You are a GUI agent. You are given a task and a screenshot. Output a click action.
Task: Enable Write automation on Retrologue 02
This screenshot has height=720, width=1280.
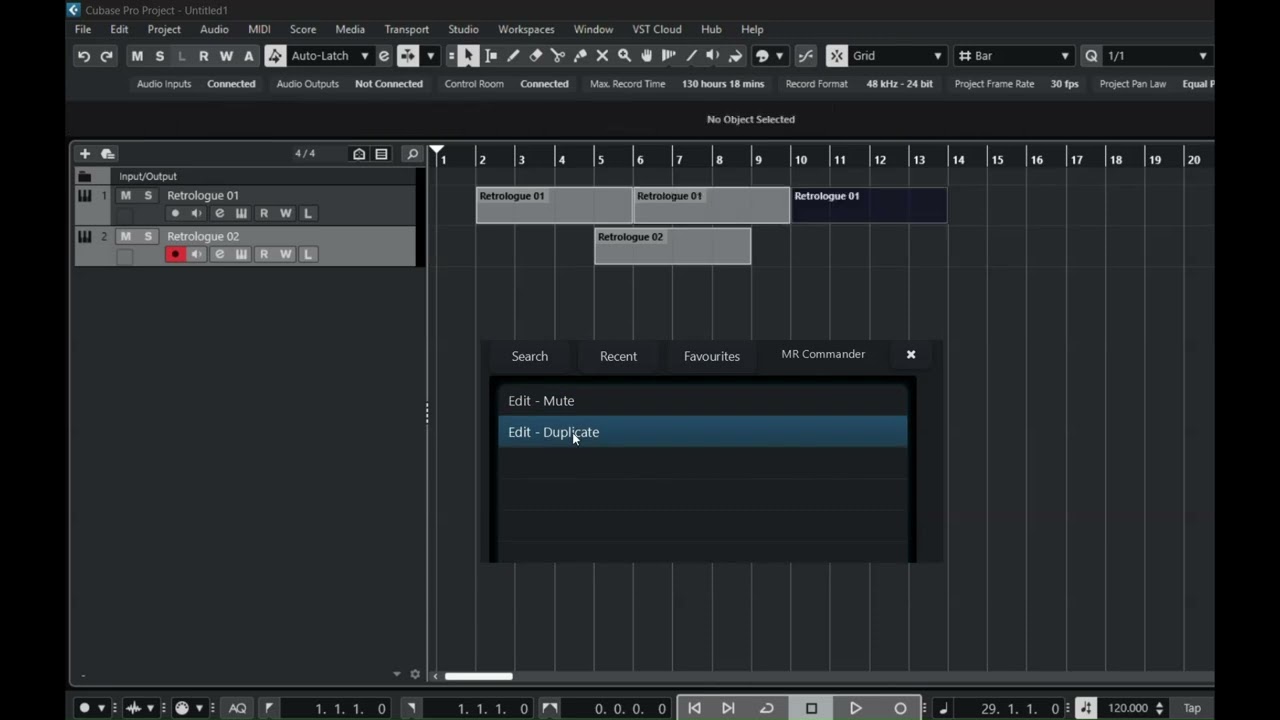tap(286, 254)
